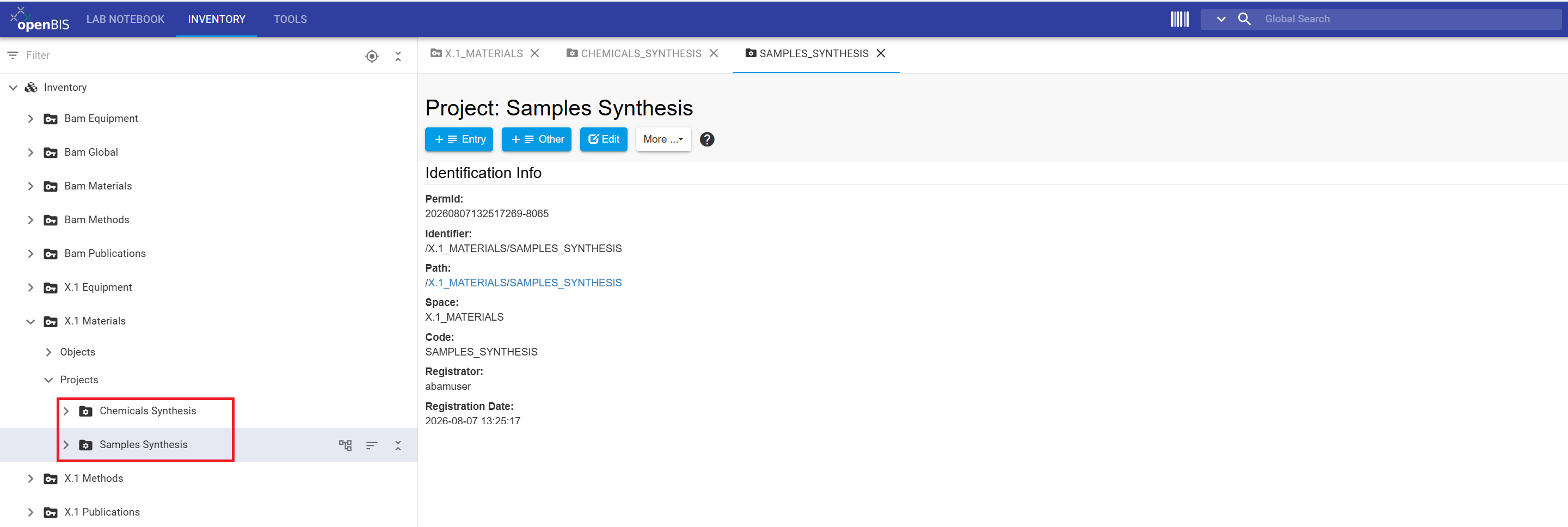Click the hierarchy icon on Samples Synthesis row
1568x527 pixels.
pos(345,445)
